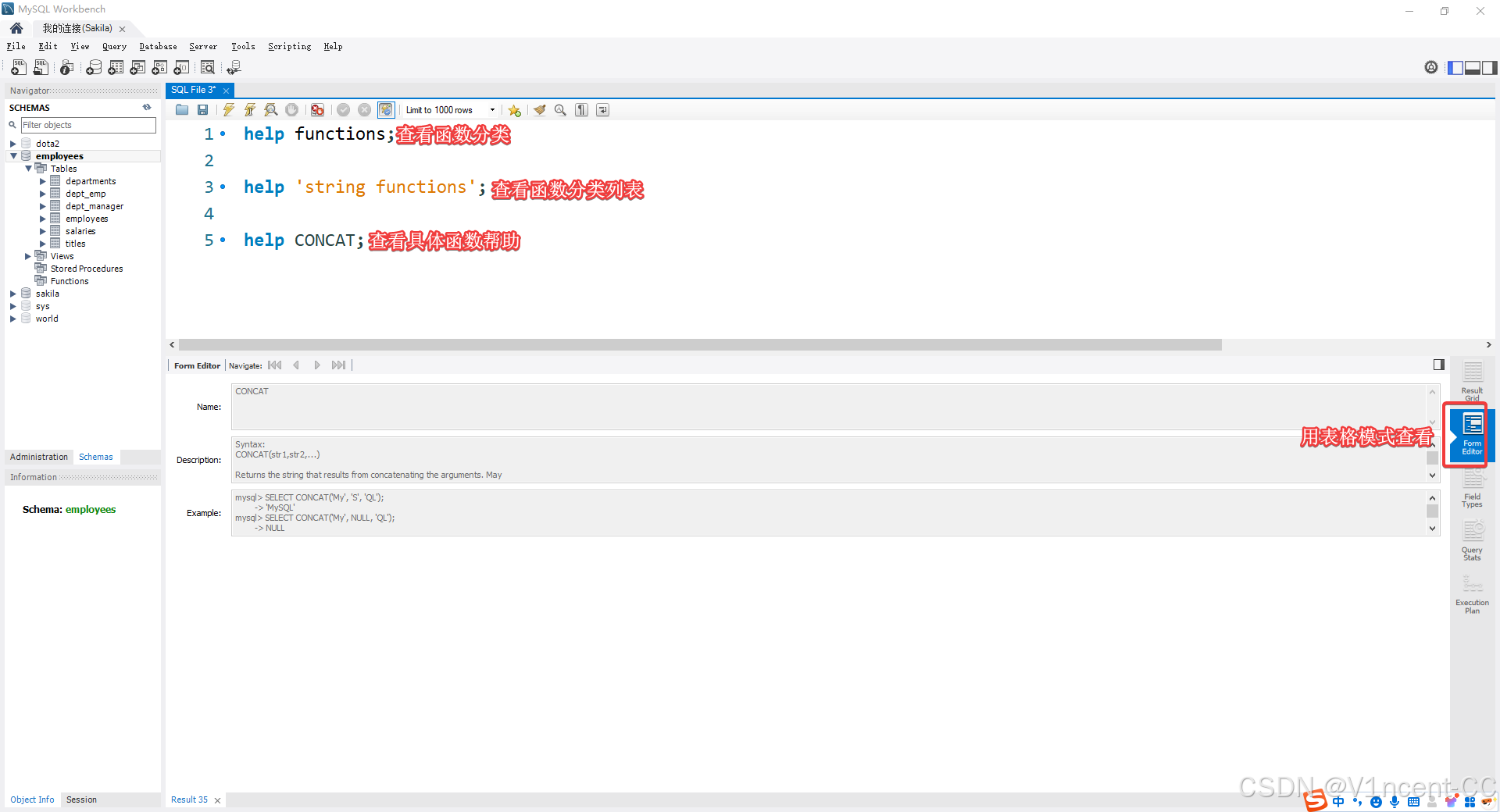Screen dimensions: 1500x812
Task: Stop the running query hand icon
Action: click(291, 110)
